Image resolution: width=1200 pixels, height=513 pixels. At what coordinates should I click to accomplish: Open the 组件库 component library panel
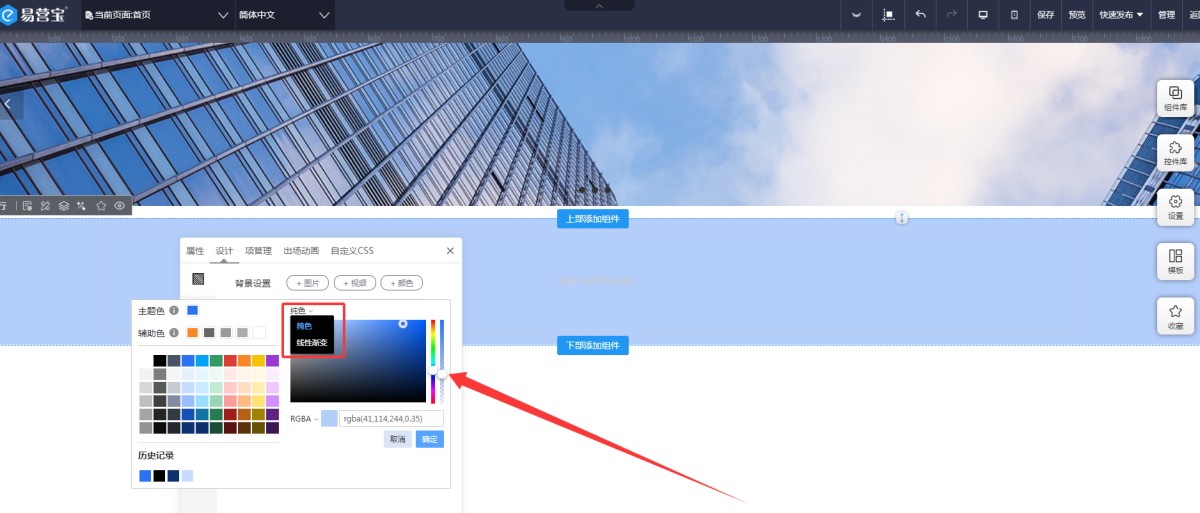pyautogui.click(x=1175, y=98)
